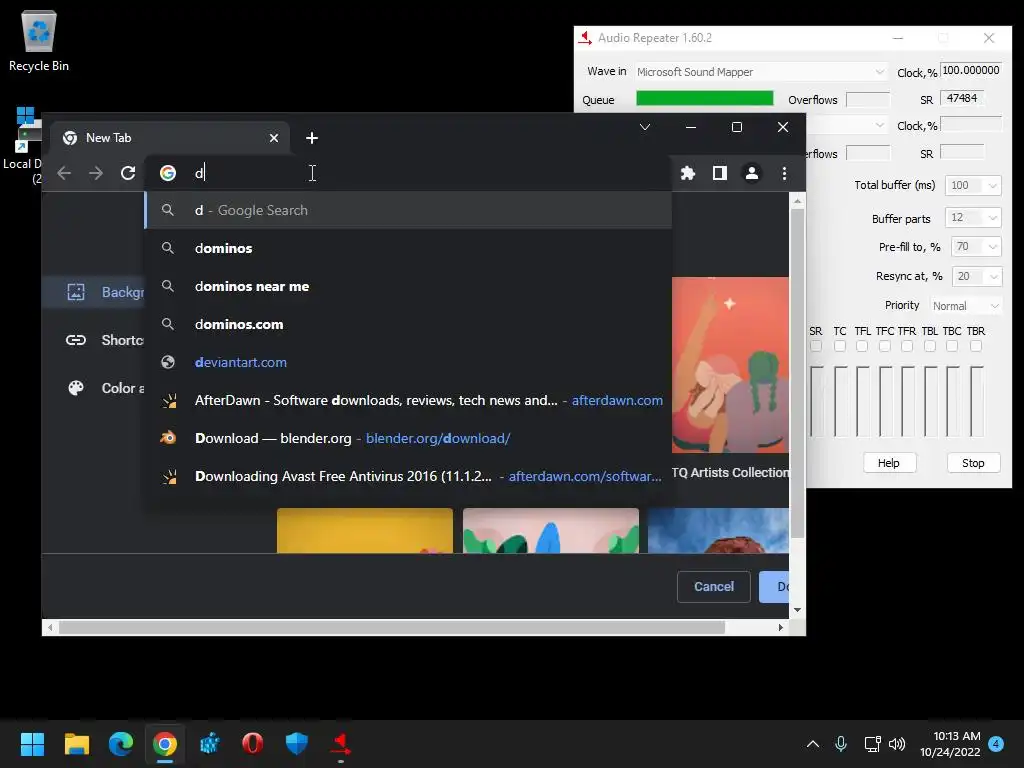Open Chrome three-dot menu
1024x768 pixels.
click(x=784, y=173)
